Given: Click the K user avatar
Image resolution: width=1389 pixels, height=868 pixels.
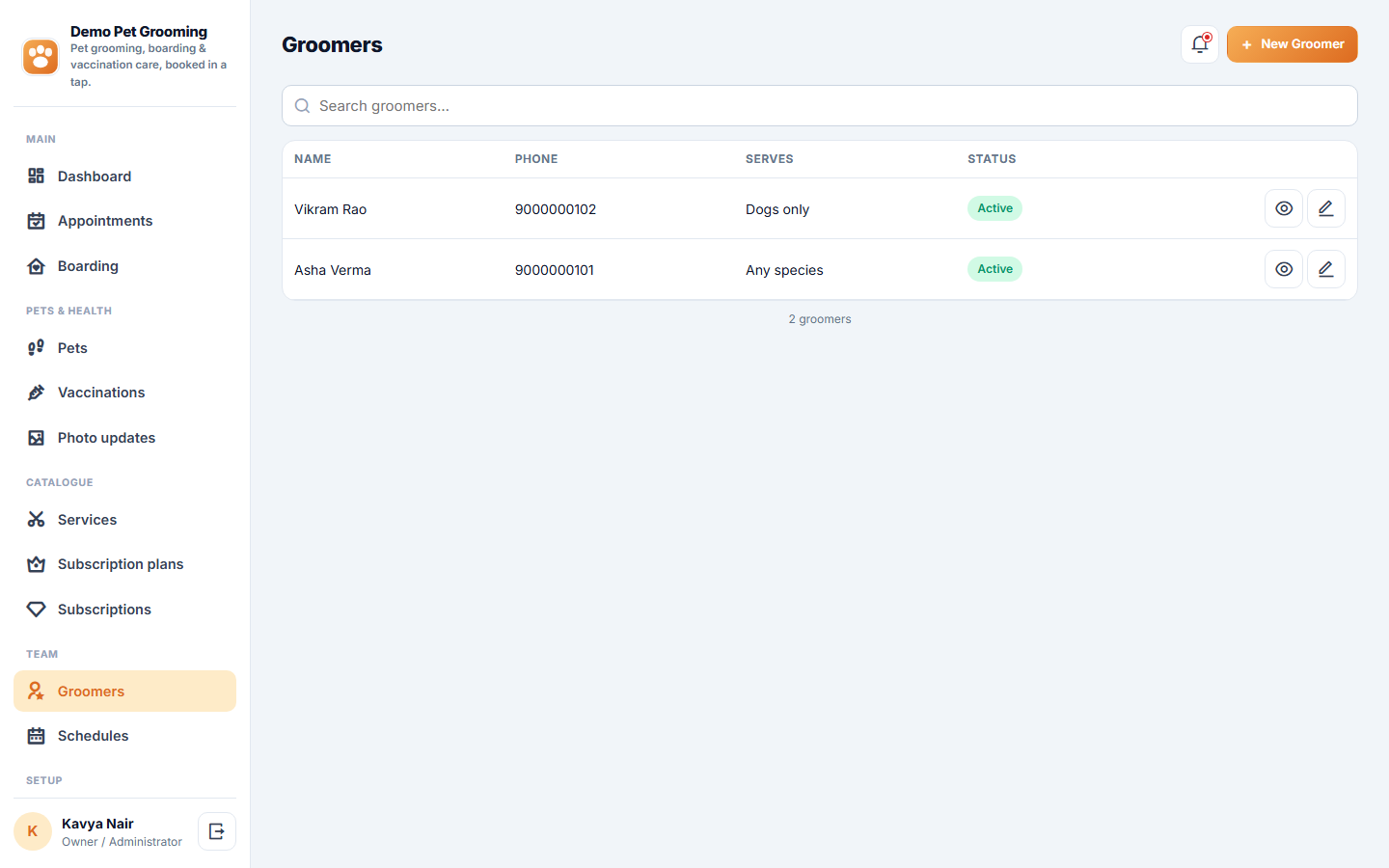Looking at the screenshot, I should point(33,831).
